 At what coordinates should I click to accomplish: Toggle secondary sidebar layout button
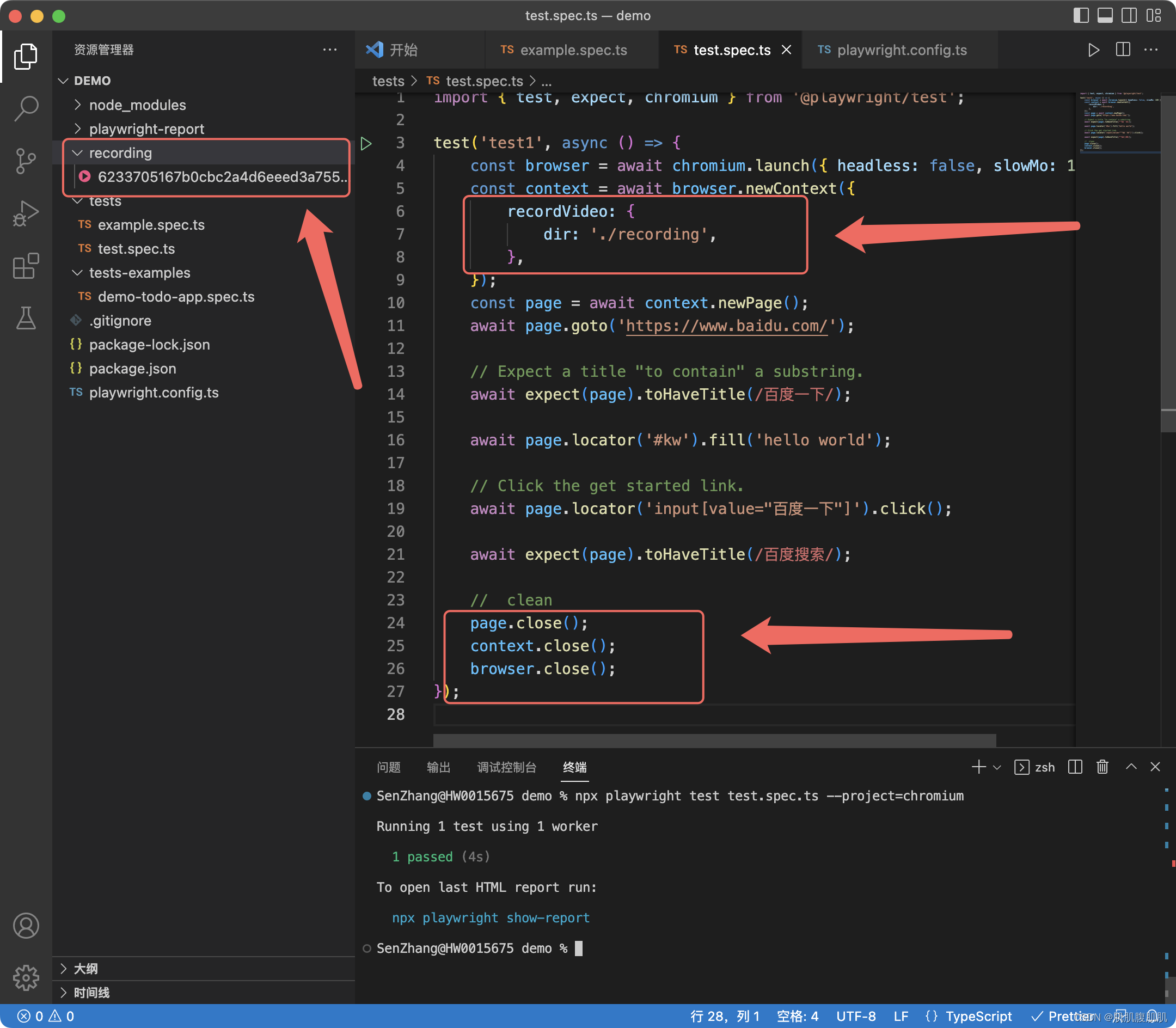point(1129,15)
